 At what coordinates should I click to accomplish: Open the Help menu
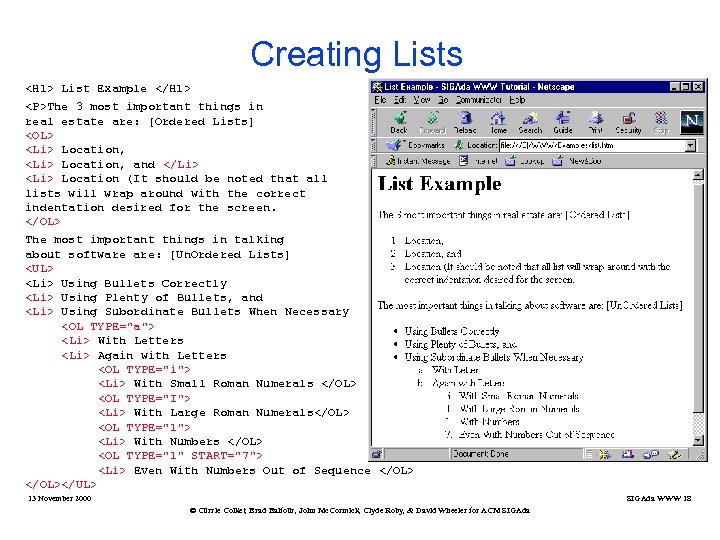click(x=517, y=100)
